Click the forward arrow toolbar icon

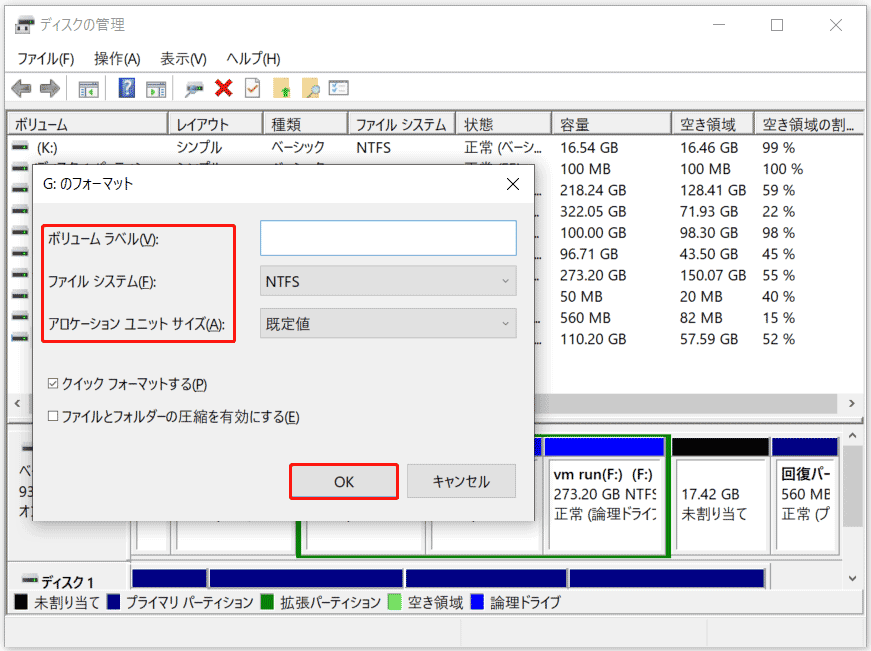(x=50, y=88)
